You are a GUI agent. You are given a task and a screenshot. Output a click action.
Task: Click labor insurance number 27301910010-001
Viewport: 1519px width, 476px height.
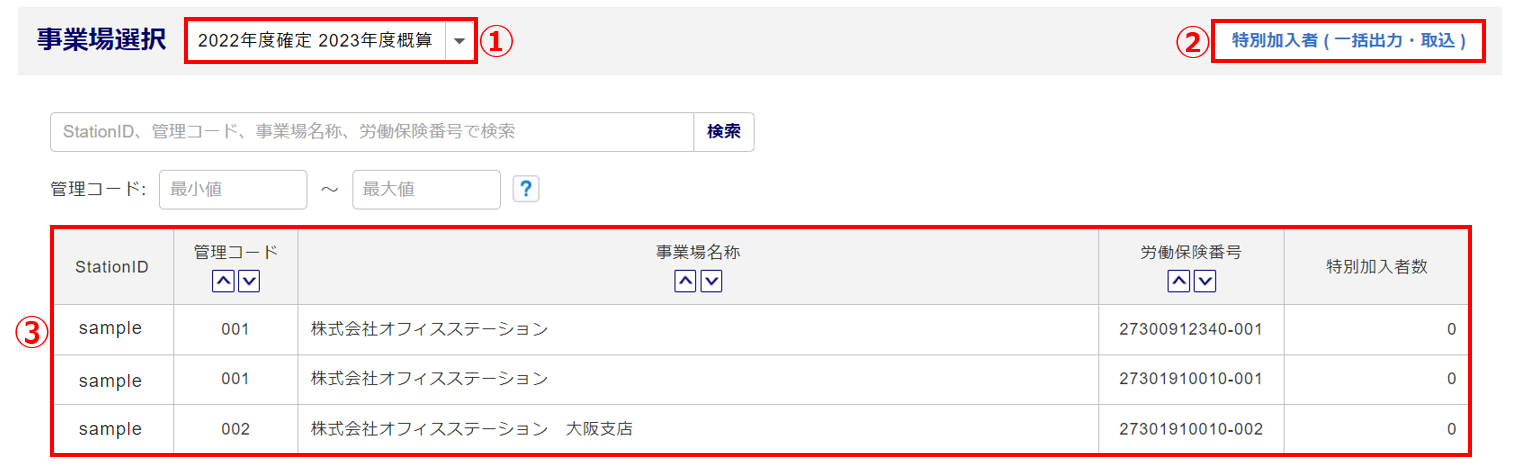pos(1191,379)
